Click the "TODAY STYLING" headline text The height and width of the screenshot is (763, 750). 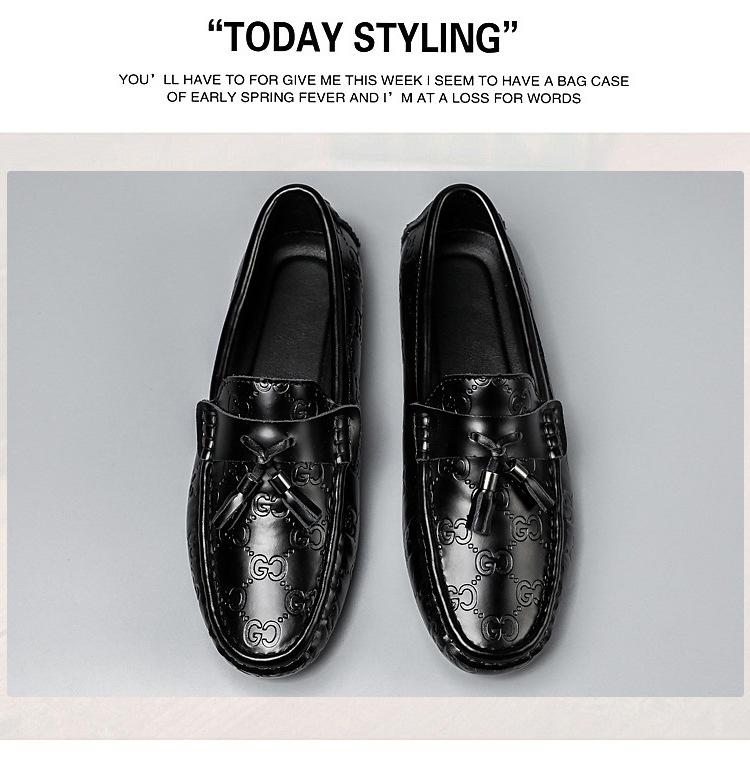363,37
